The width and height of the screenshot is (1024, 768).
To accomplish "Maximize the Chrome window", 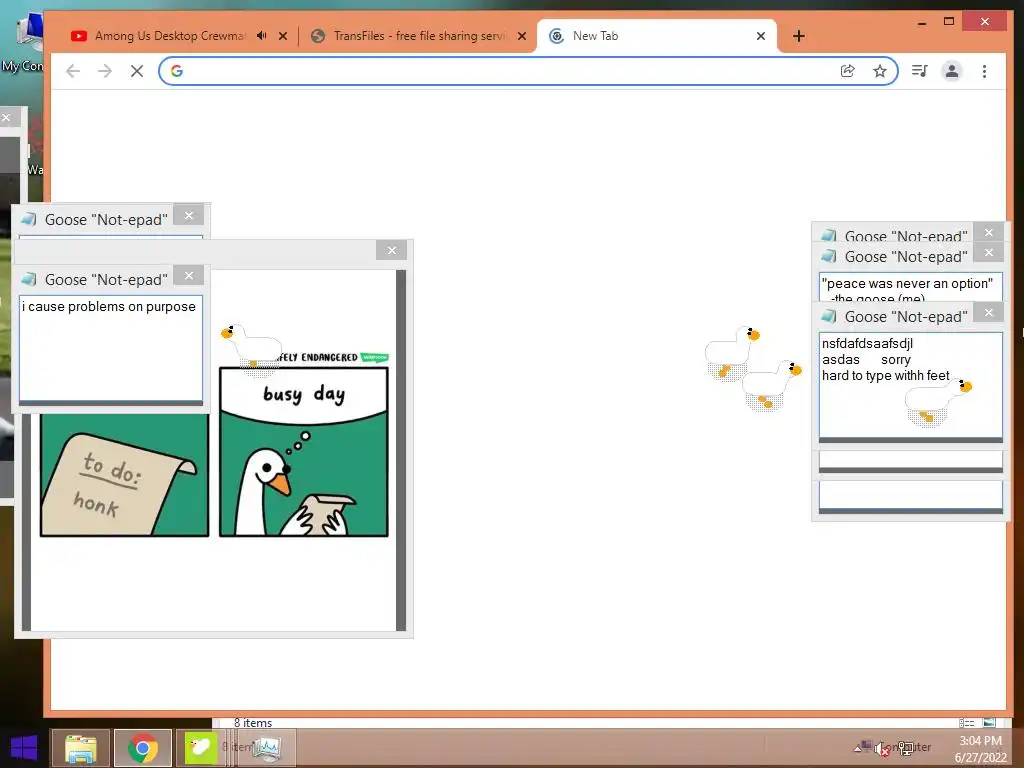I will 949,22.
